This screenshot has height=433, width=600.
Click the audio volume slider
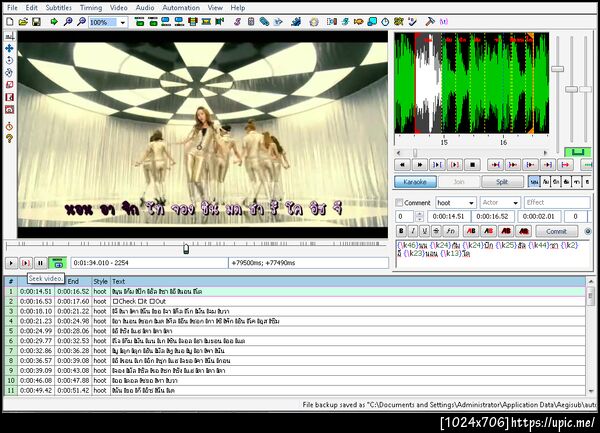pyautogui.click(x=585, y=89)
